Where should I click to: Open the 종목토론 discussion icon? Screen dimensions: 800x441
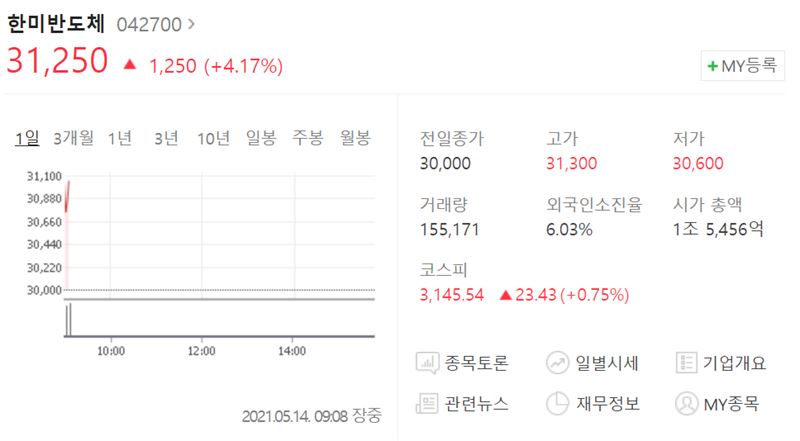(427, 363)
